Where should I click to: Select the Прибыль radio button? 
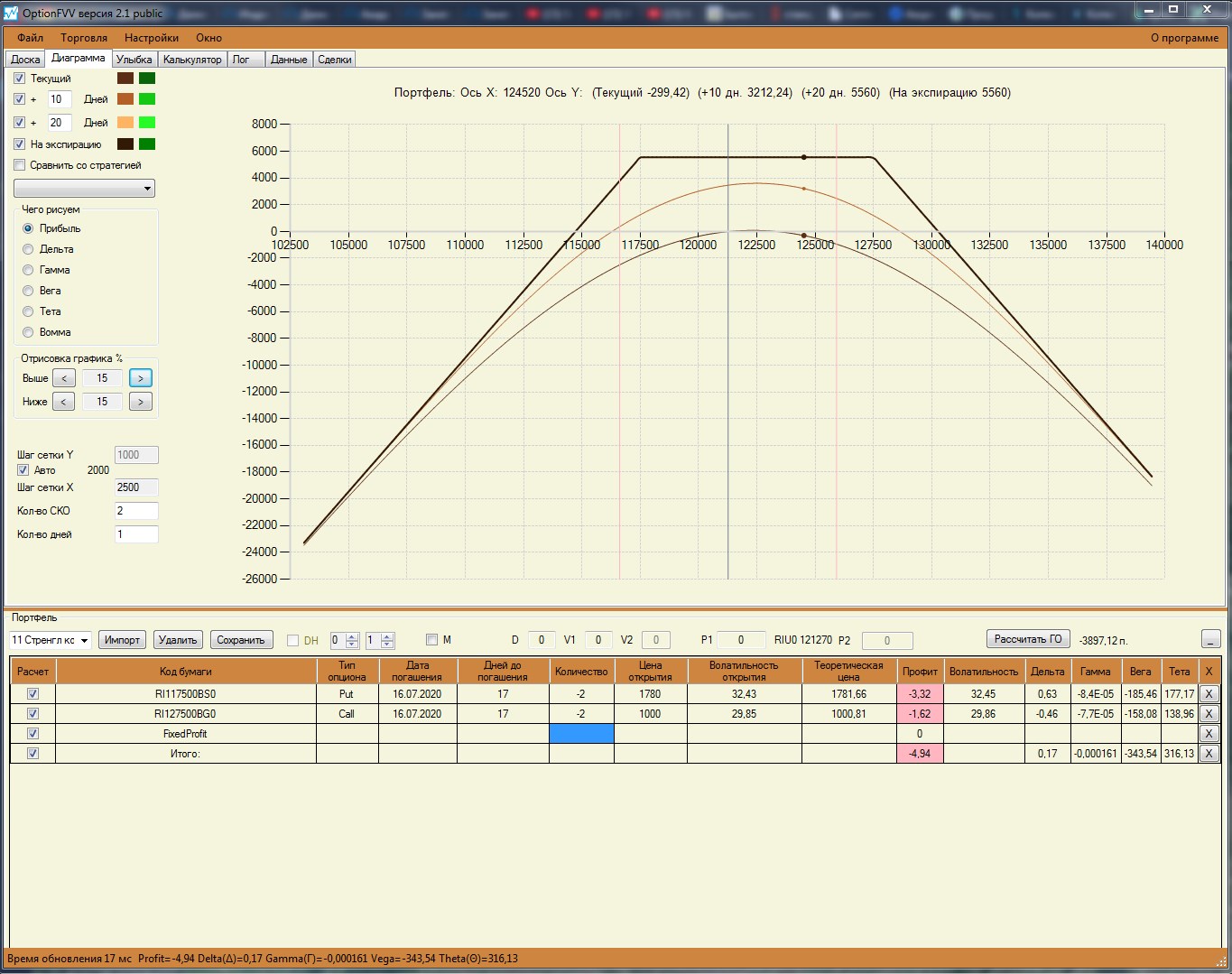(28, 228)
